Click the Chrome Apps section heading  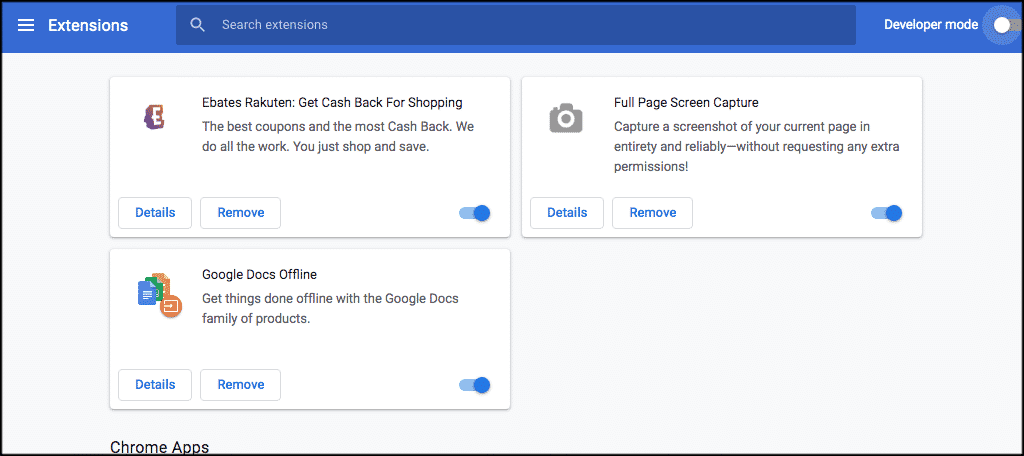(159, 447)
